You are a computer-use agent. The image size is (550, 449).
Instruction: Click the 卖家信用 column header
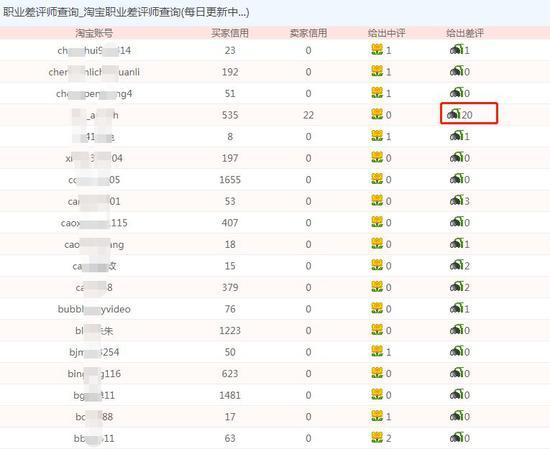308,33
